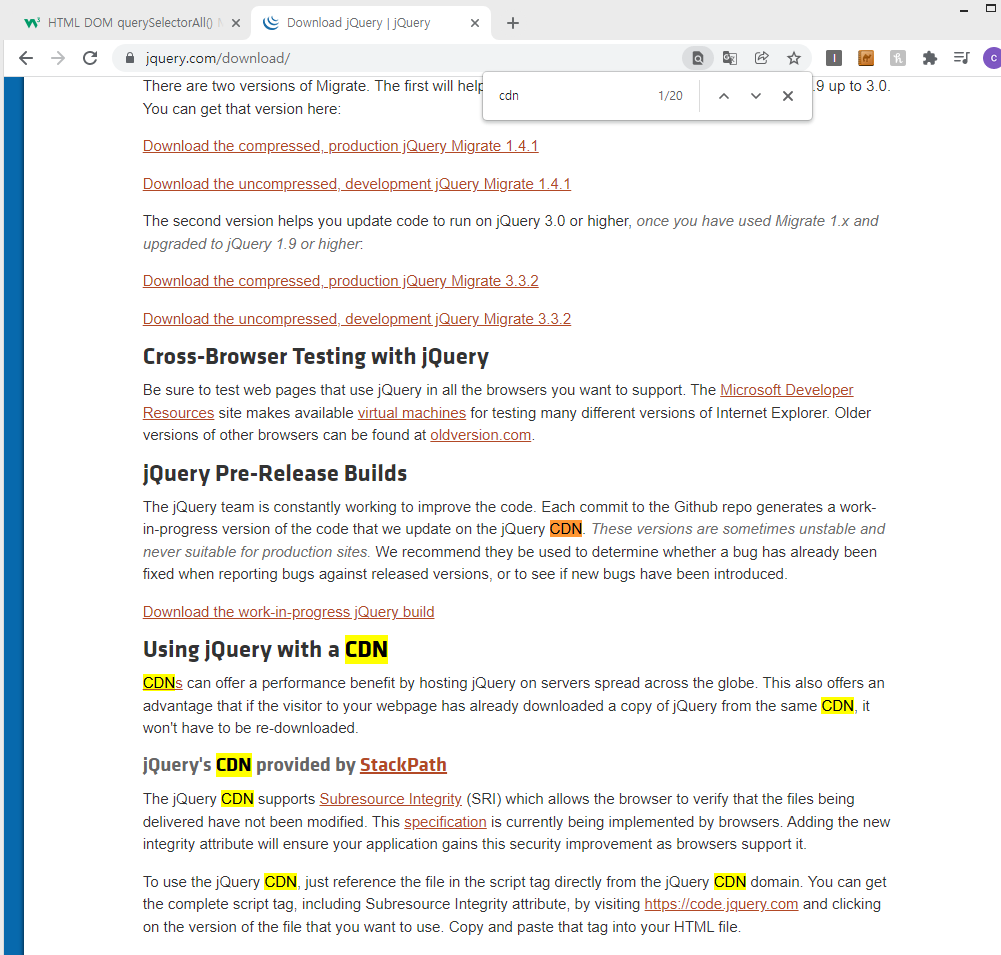
Task: Bookmark this page with the star icon
Action: click(794, 58)
